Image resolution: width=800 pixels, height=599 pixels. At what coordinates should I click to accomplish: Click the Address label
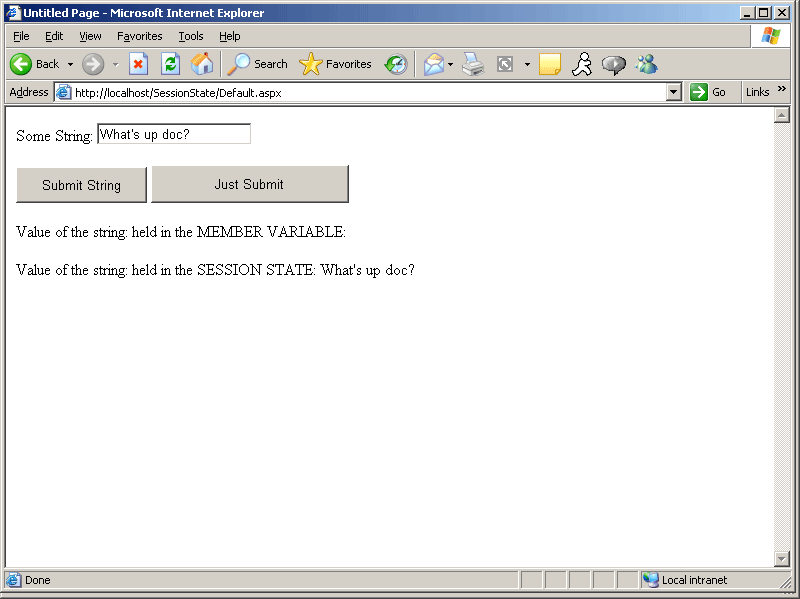(x=29, y=92)
